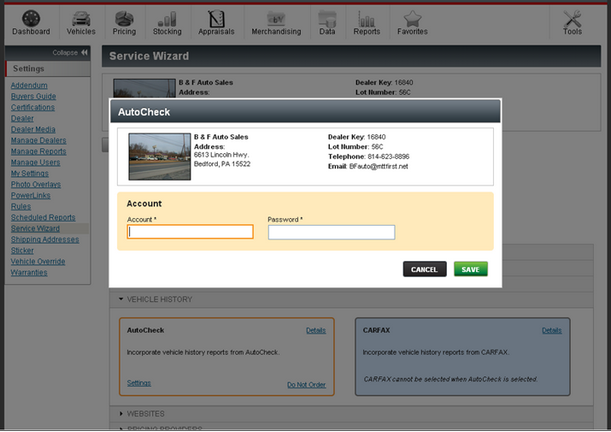Open AutoCheck Details link
The height and width of the screenshot is (432, 611).
[x=316, y=330]
